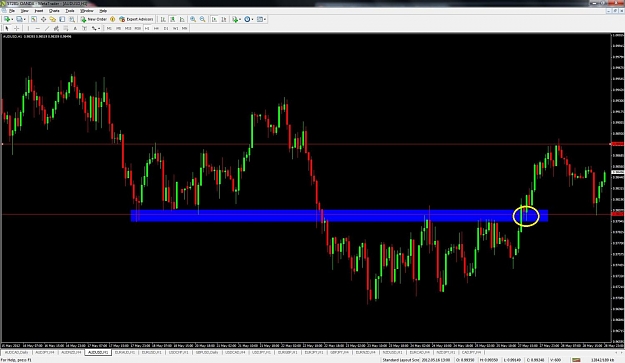Draw a horizontal line tool
The width and height of the screenshot is (625, 363).
(x=37, y=28)
